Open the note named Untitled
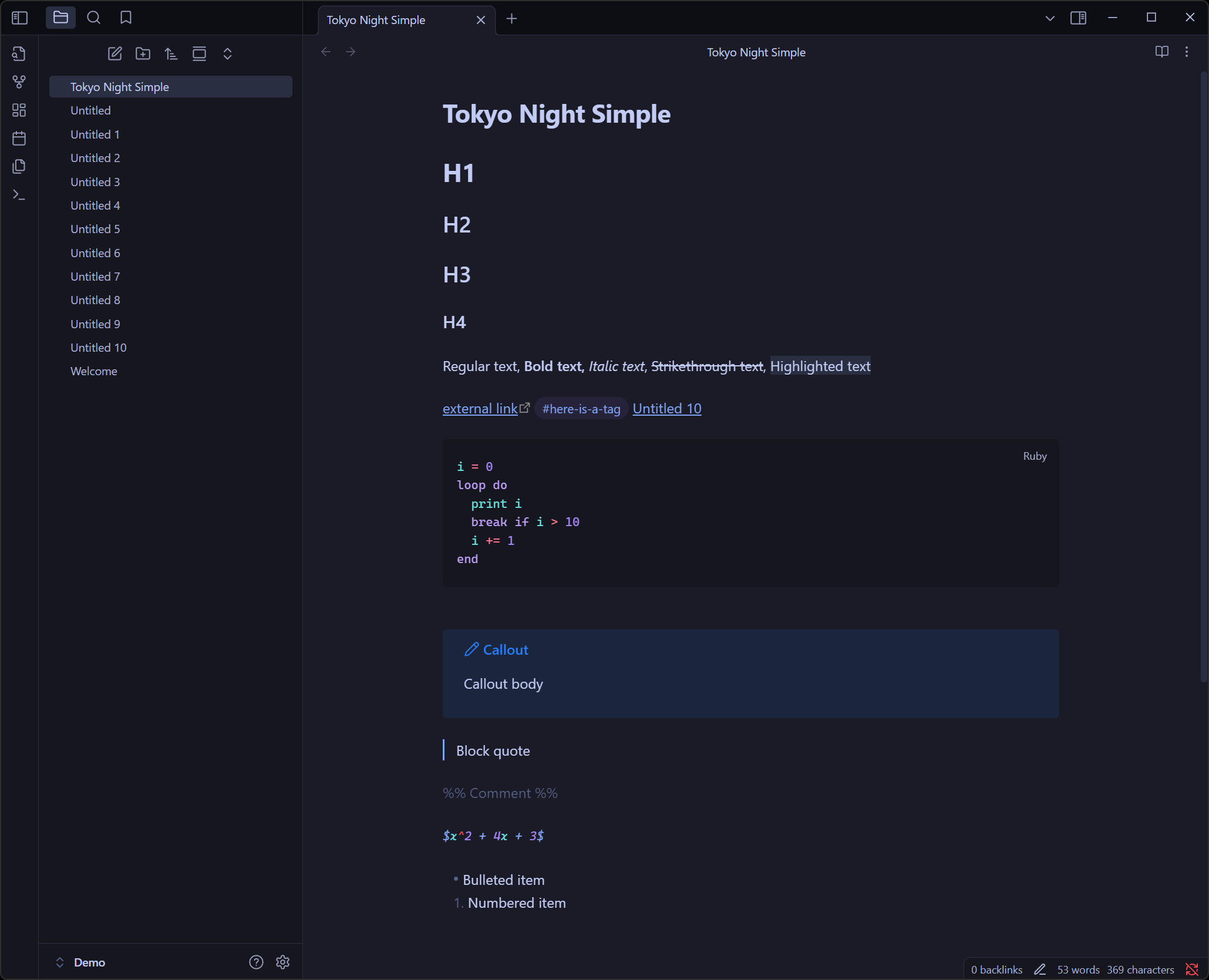 point(171,110)
